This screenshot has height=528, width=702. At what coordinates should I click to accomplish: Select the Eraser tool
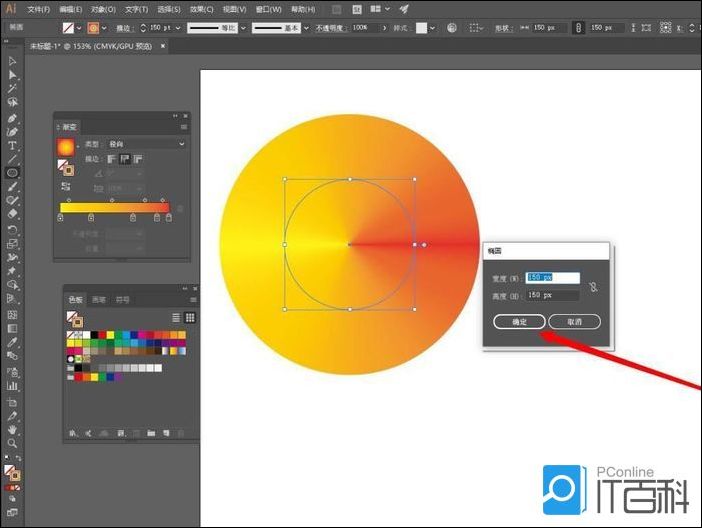point(13,213)
